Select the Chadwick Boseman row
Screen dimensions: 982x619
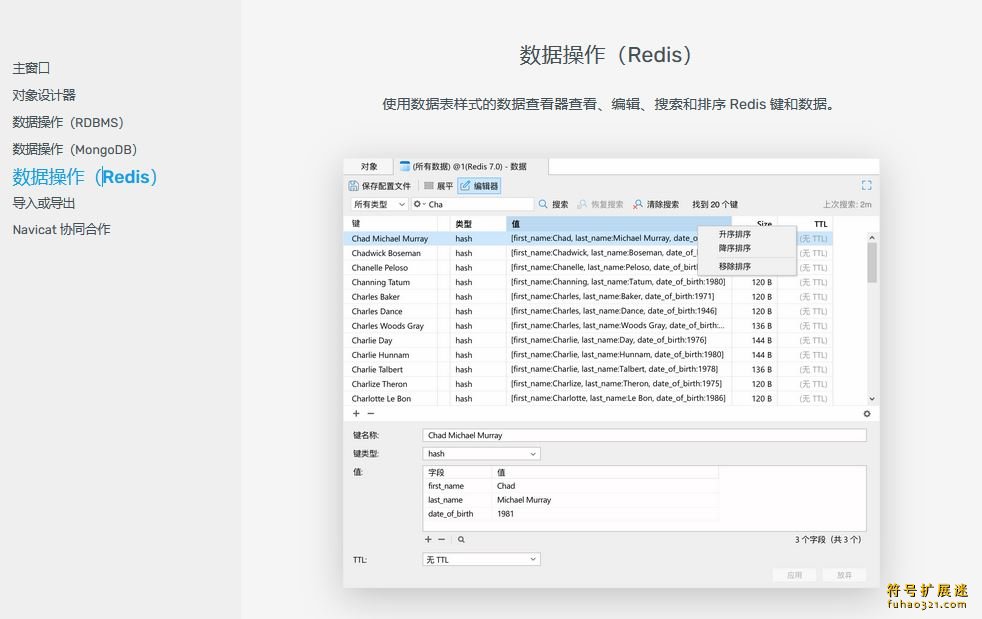pos(588,253)
